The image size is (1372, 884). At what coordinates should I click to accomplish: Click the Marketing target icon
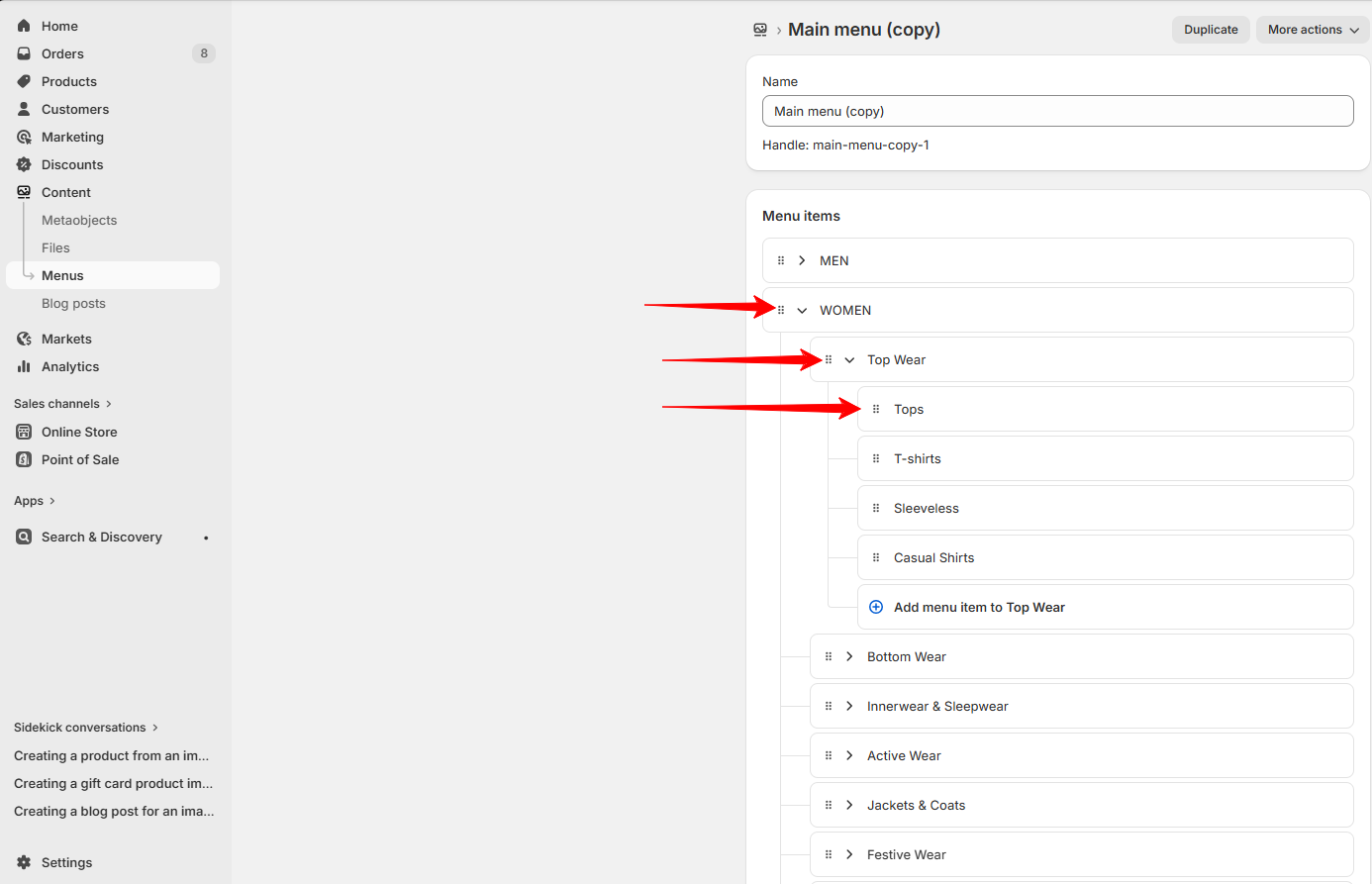click(x=24, y=137)
